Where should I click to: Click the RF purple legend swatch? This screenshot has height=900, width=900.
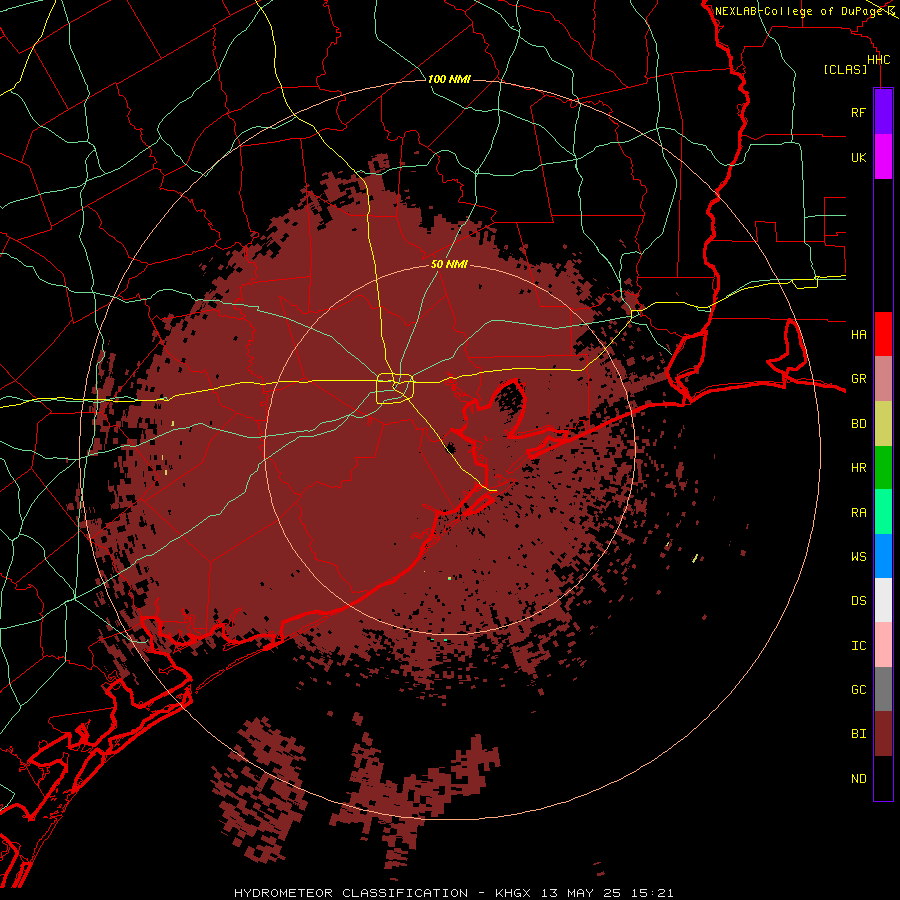(883, 112)
